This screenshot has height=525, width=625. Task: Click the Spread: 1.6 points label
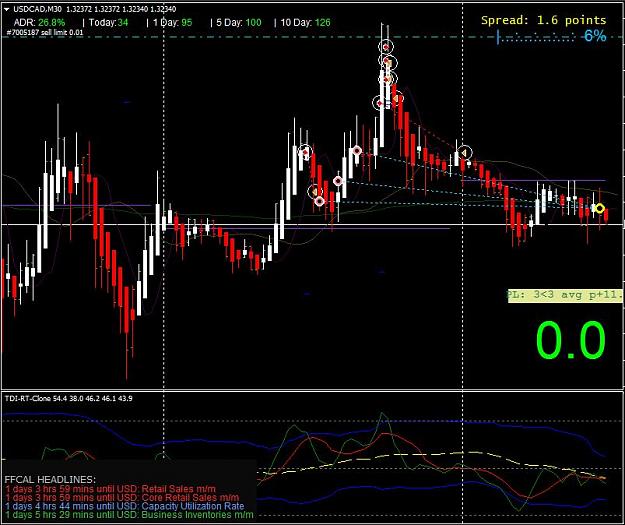tap(543, 20)
